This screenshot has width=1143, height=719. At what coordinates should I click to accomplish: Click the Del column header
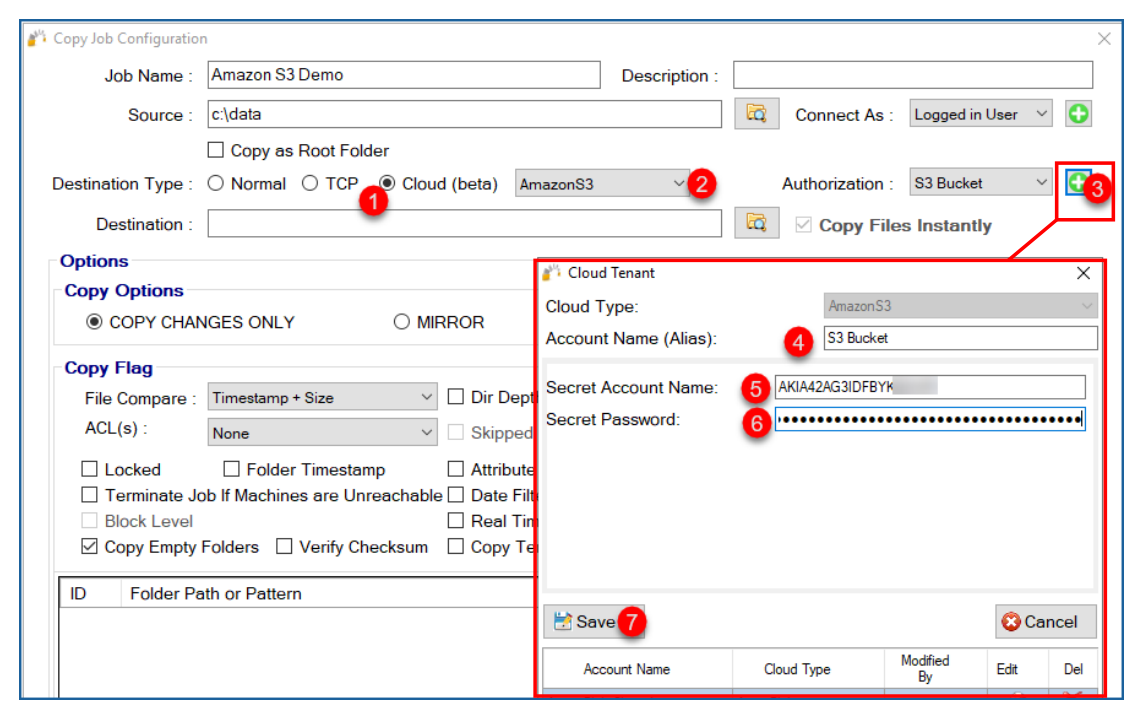[1072, 669]
